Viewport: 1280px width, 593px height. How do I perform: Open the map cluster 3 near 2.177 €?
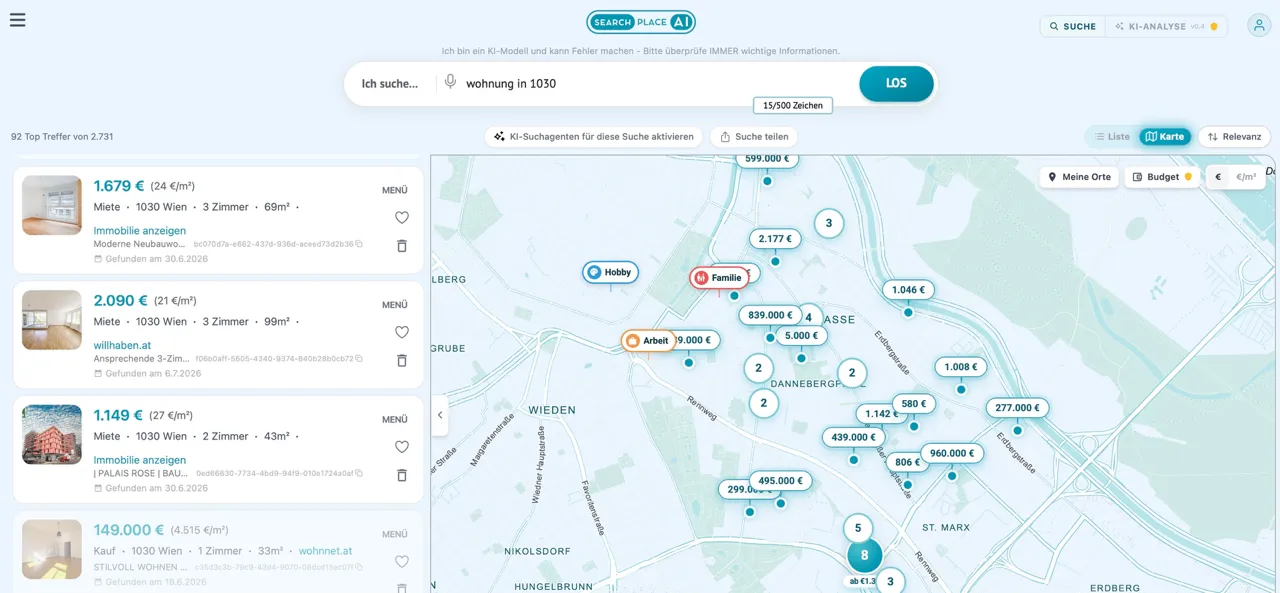(828, 223)
